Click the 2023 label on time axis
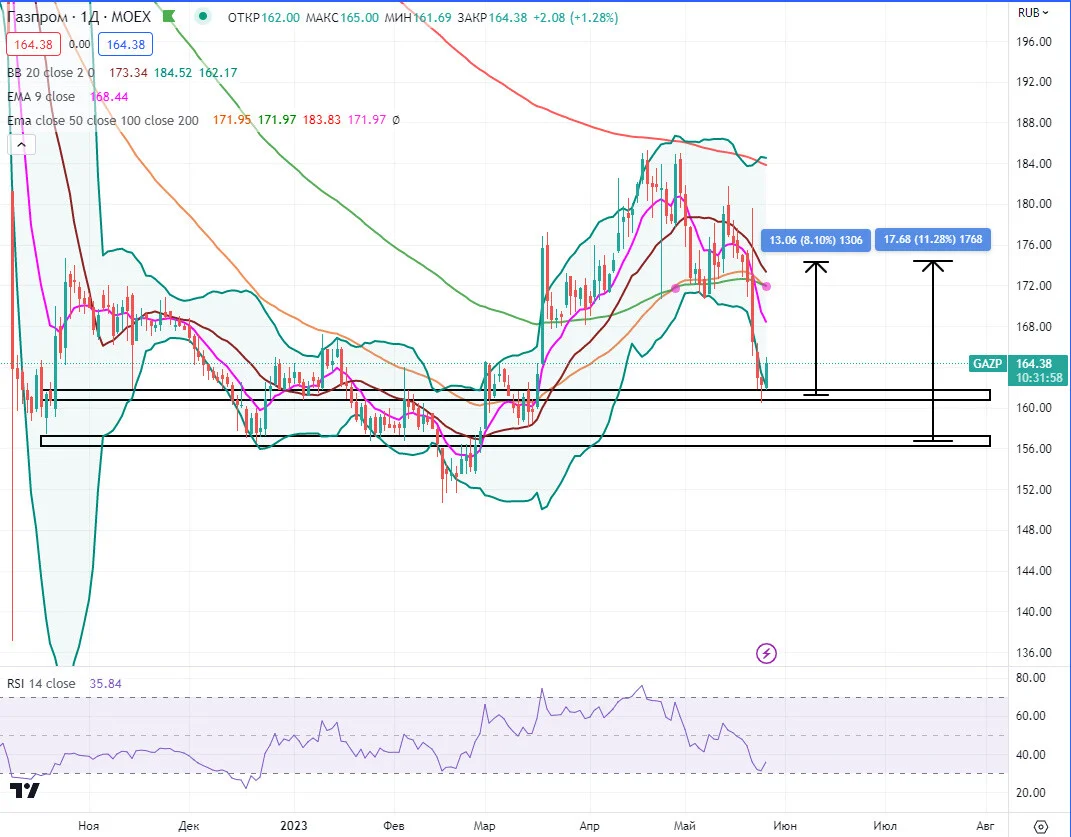1071x837 pixels. [294, 826]
